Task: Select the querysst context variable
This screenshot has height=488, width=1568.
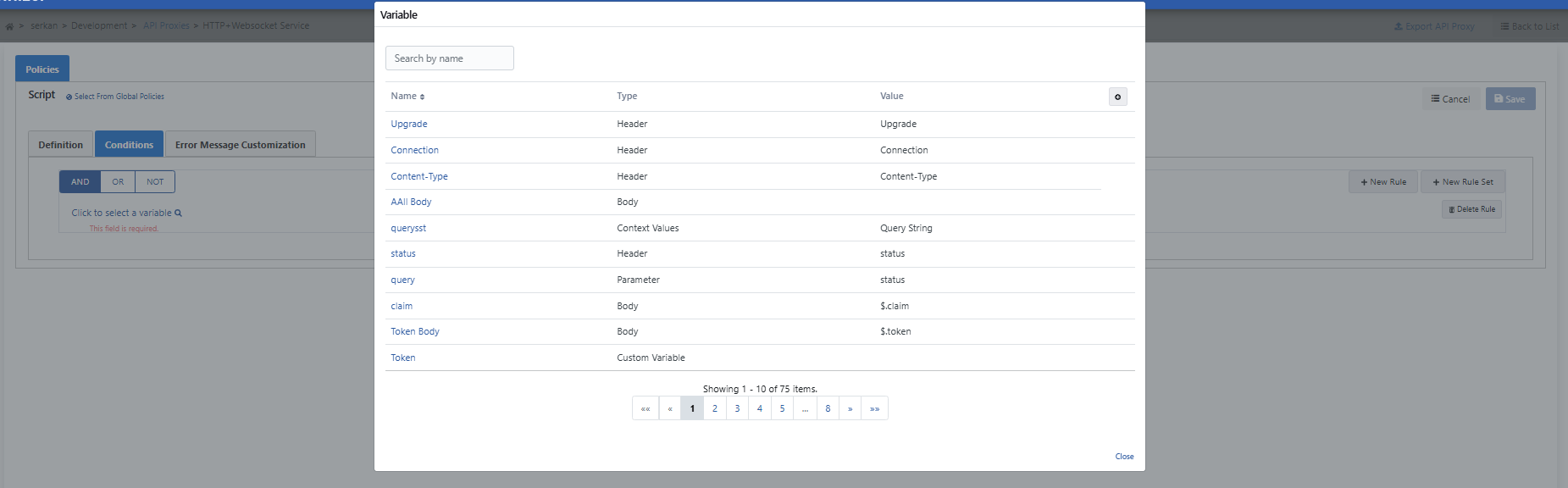Action: point(407,228)
